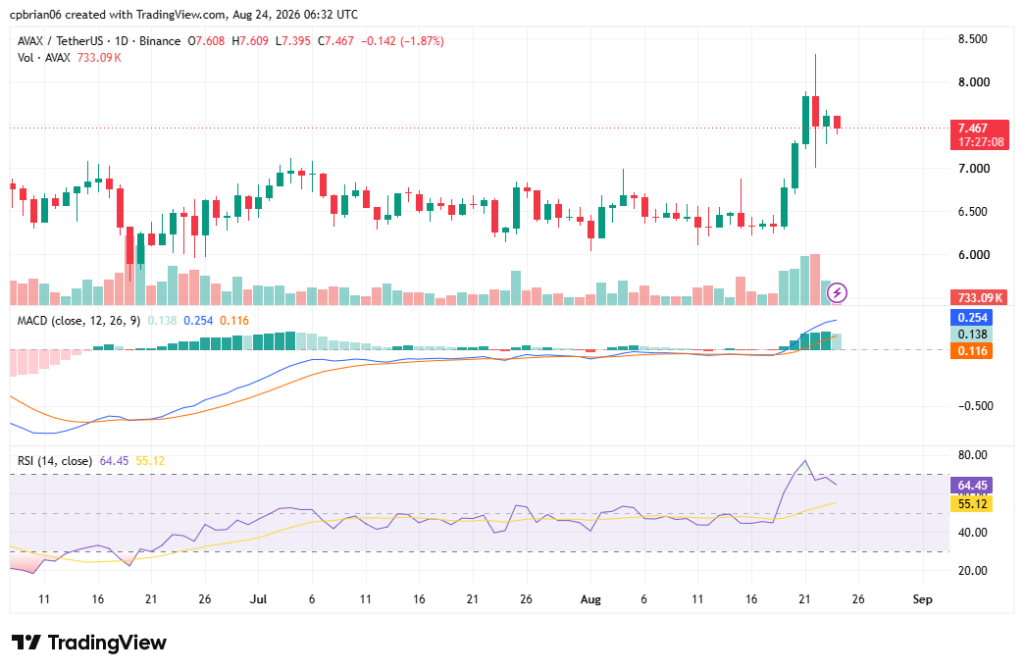Image resolution: width=1024 pixels, height=672 pixels.
Task: Click the Binance exchange name in title
Action: (x=160, y=41)
